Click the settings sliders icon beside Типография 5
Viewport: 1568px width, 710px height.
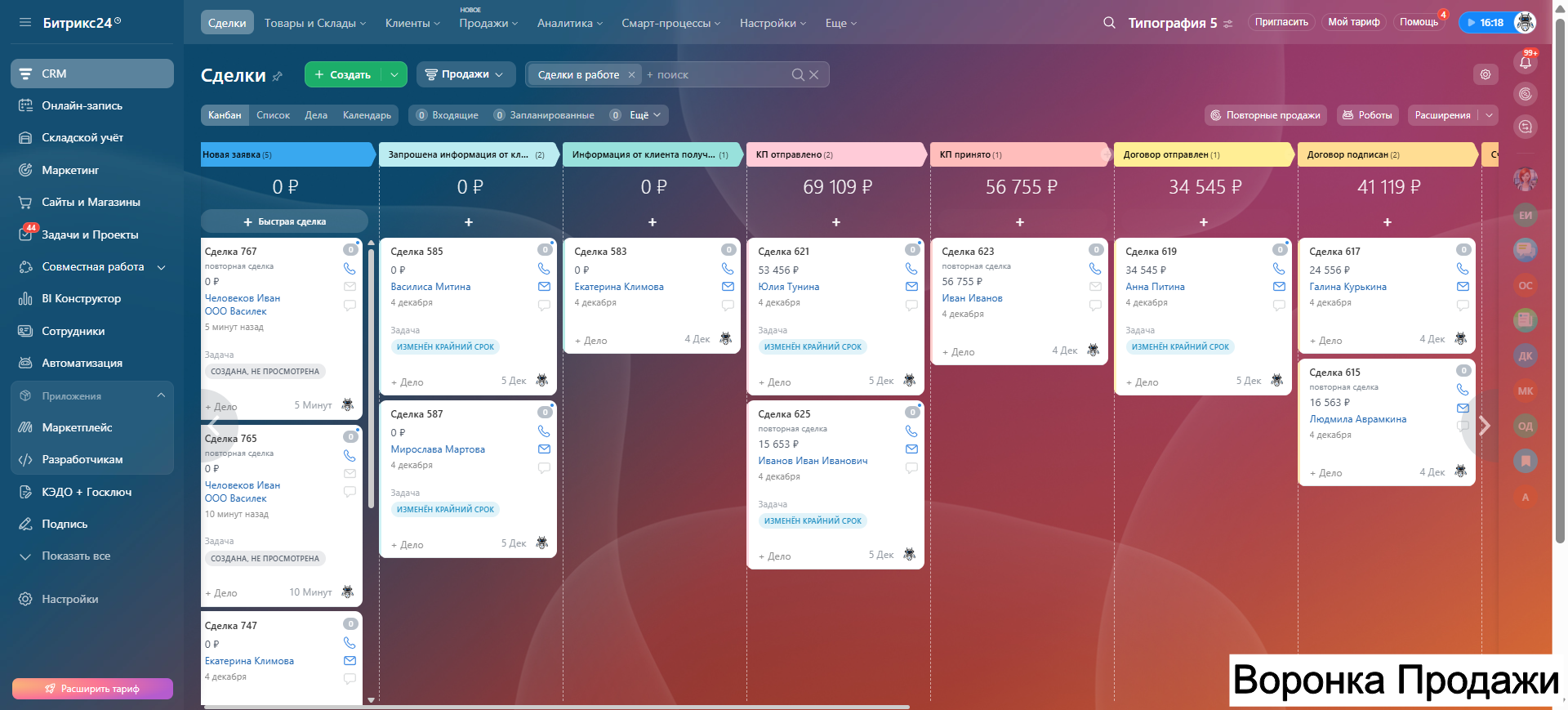click(1228, 24)
